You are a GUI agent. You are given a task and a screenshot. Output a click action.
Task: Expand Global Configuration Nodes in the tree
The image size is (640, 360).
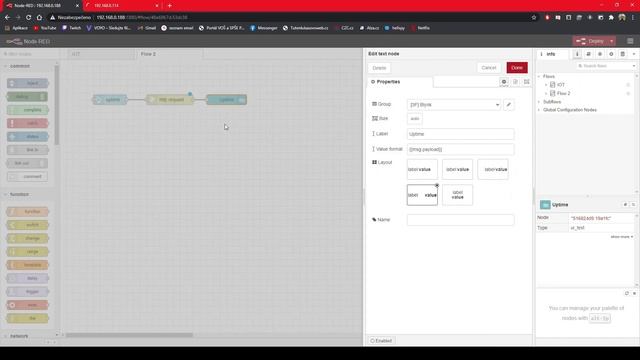539,110
